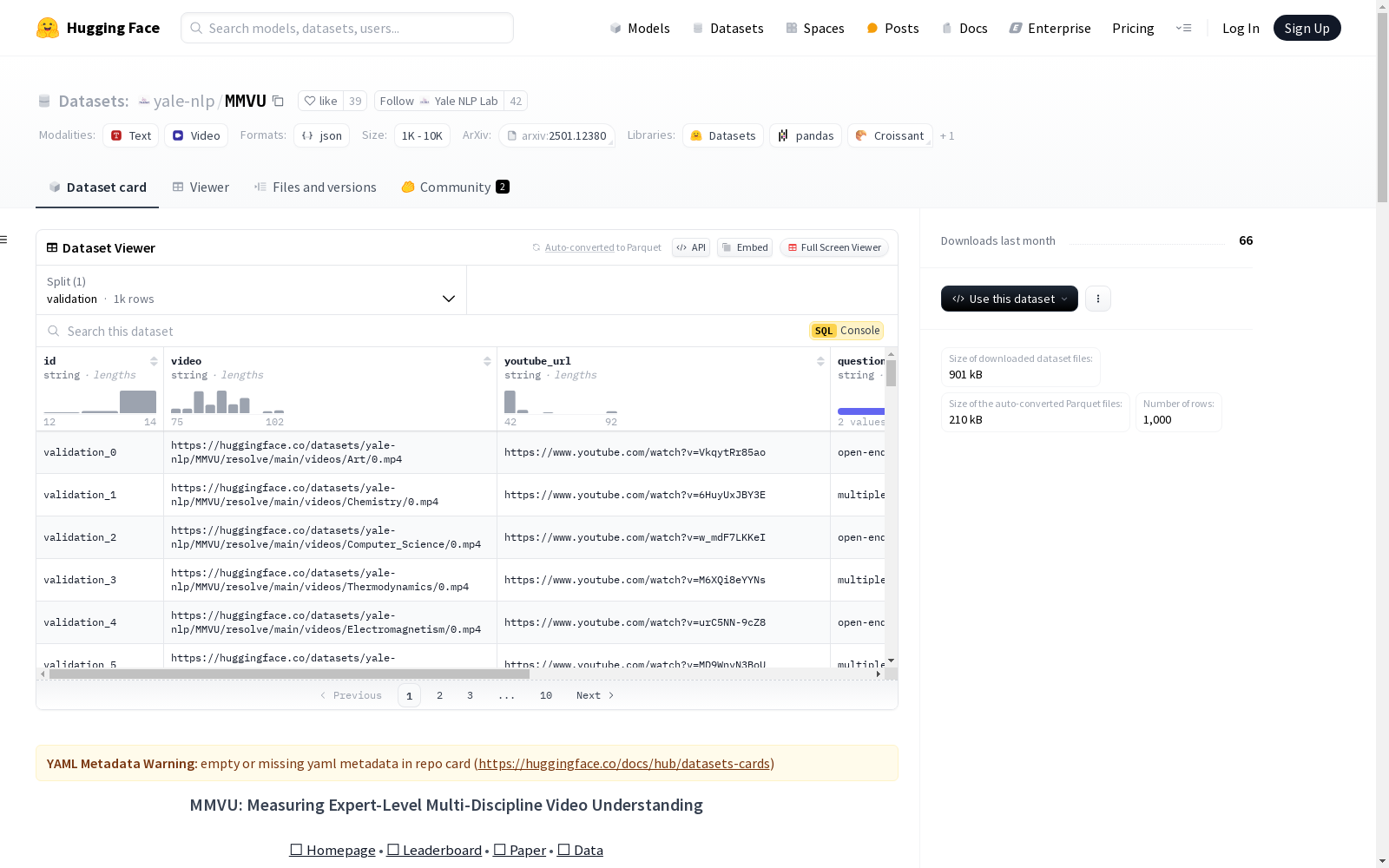1389x868 pixels.
Task: Focus the top search models field
Action: click(x=347, y=28)
